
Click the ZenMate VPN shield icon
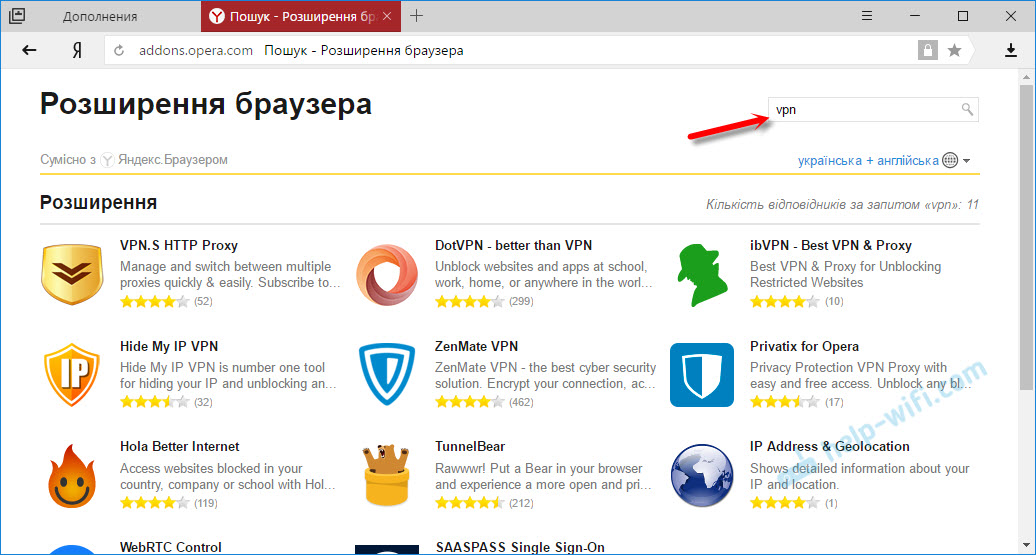(x=387, y=375)
